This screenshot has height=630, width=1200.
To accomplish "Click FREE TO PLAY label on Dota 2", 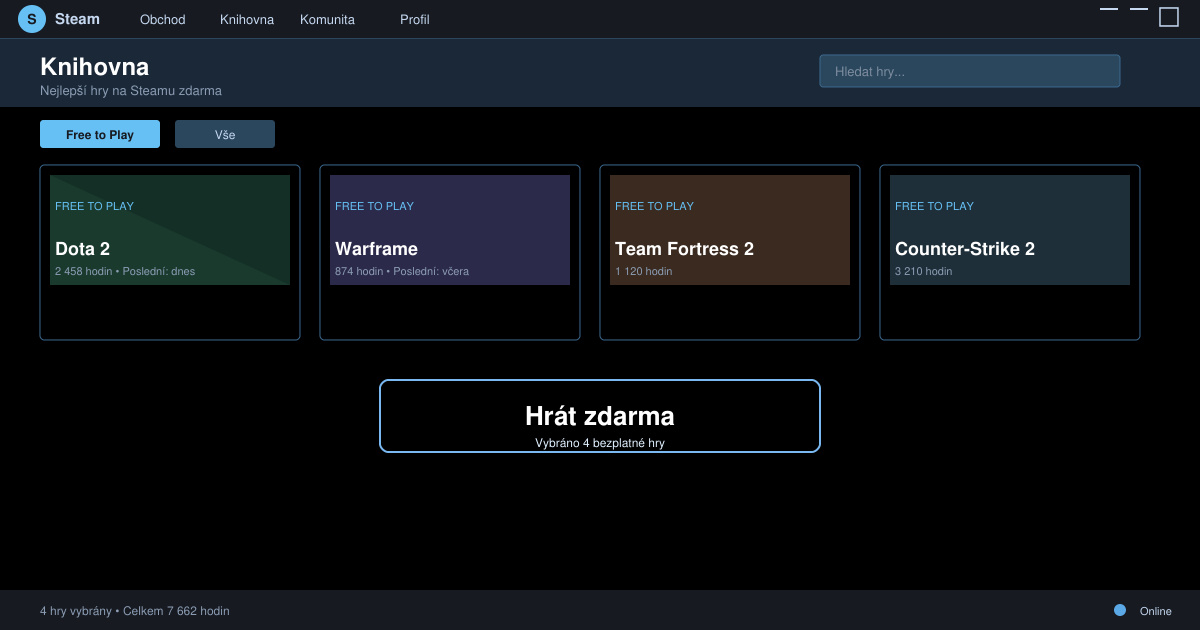I will pyautogui.click(x=94, y=206).
